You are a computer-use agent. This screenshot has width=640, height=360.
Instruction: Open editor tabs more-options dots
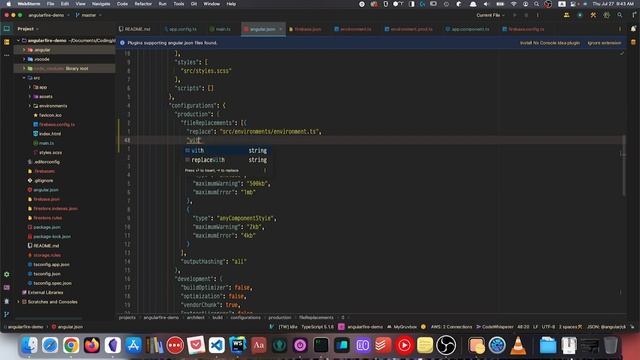(620, 29)
